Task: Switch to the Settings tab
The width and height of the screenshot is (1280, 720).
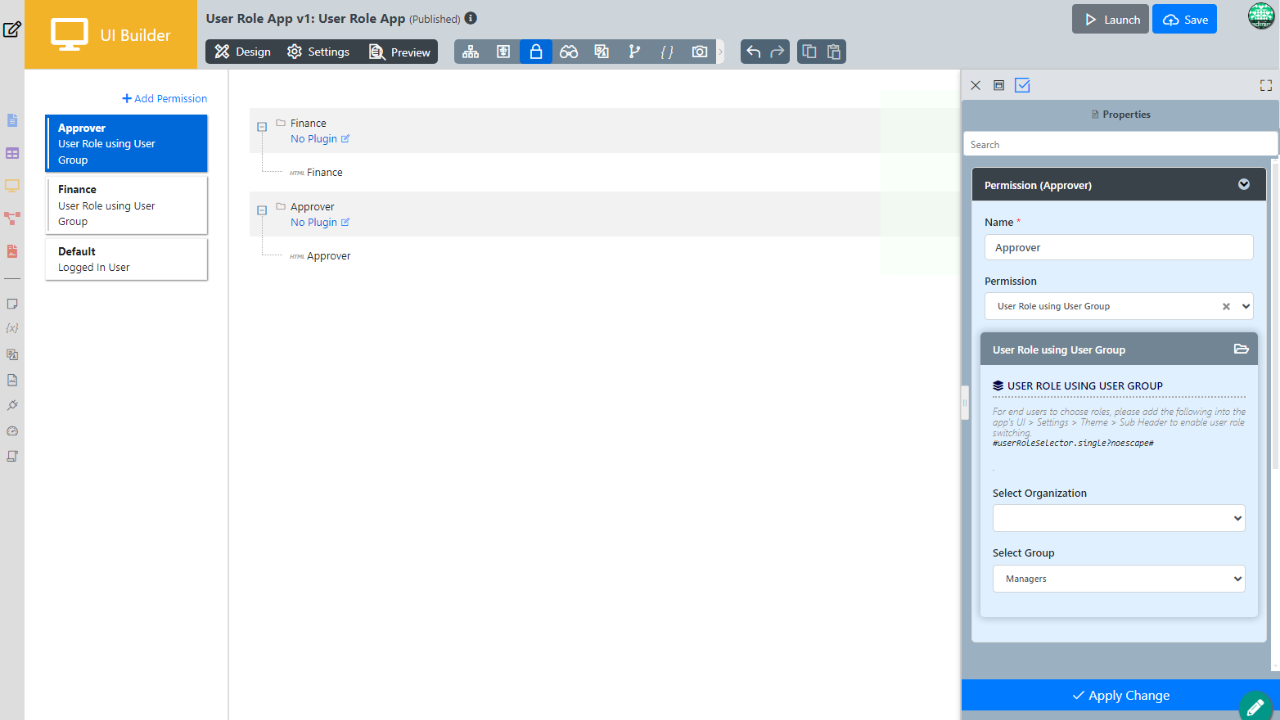Action: tap(318, 52)
